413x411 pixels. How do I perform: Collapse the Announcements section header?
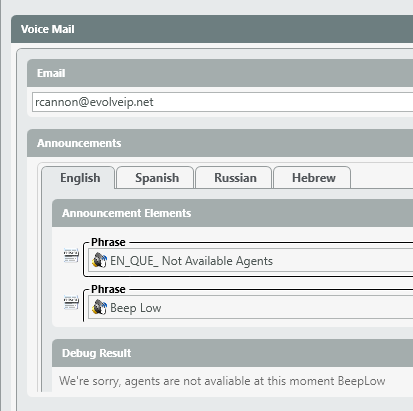click(220, 143)
